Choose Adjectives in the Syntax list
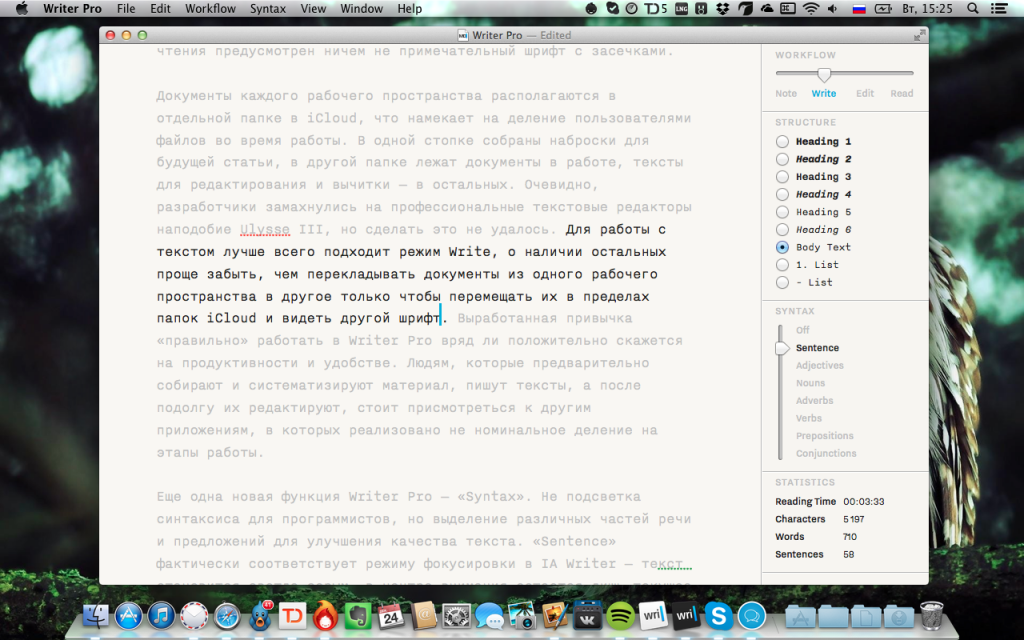 [819, 366]
